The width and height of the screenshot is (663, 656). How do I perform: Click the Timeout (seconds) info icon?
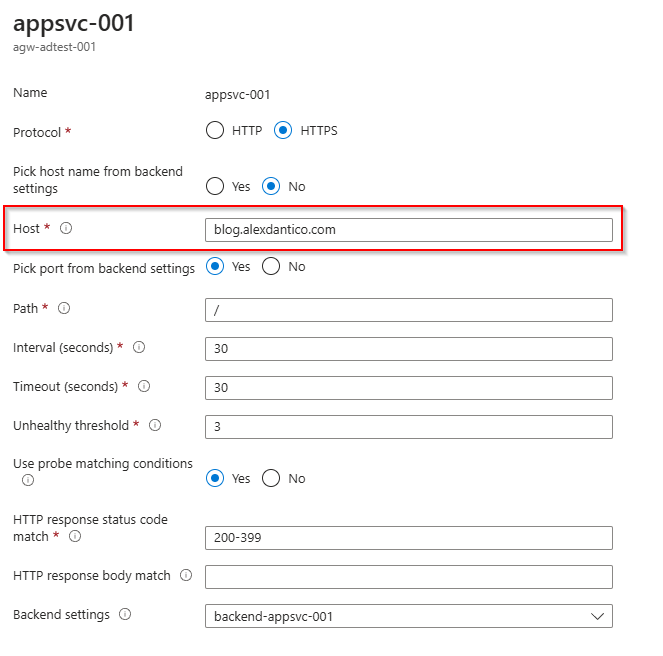tap(143, 386)
